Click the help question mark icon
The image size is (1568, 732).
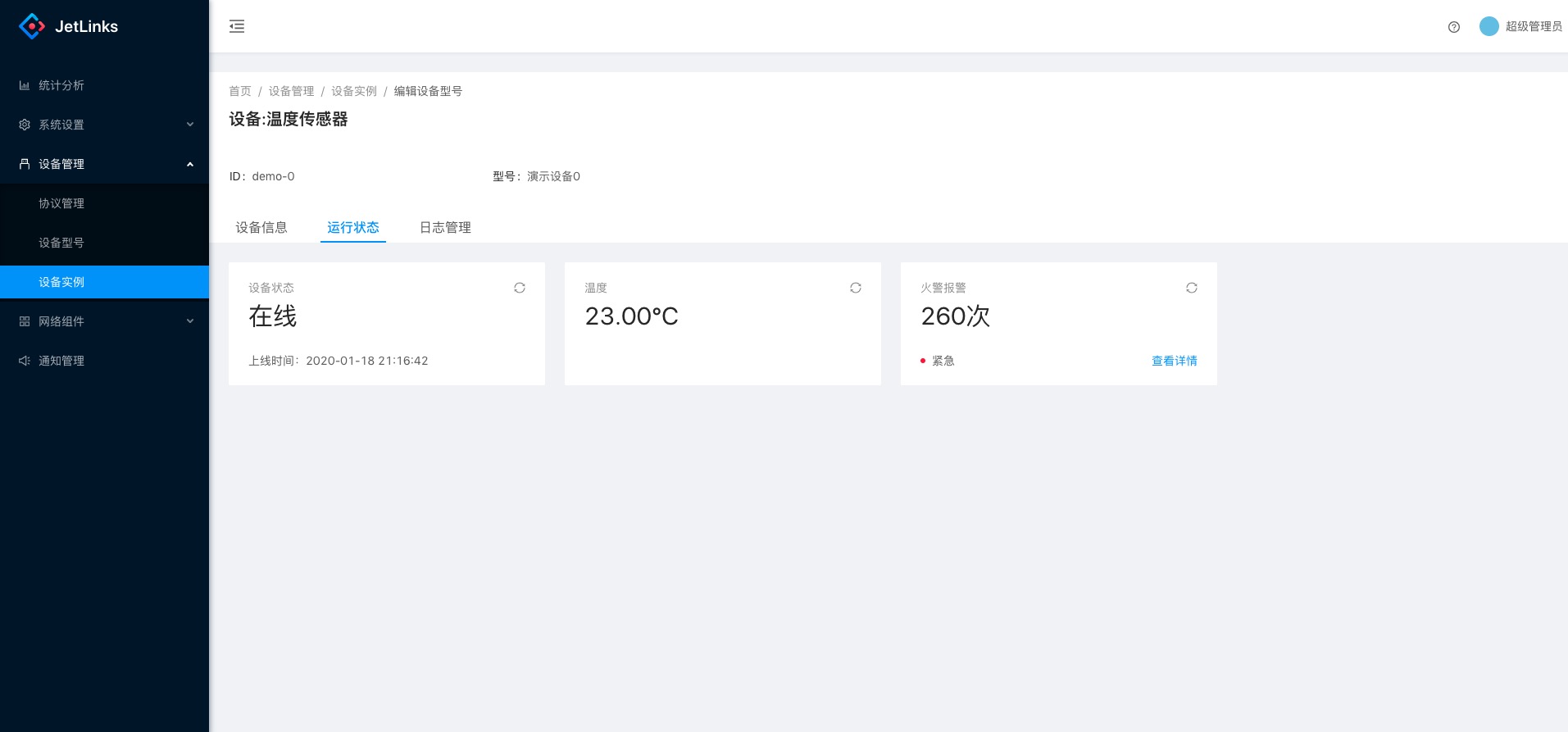[1454, 27]
